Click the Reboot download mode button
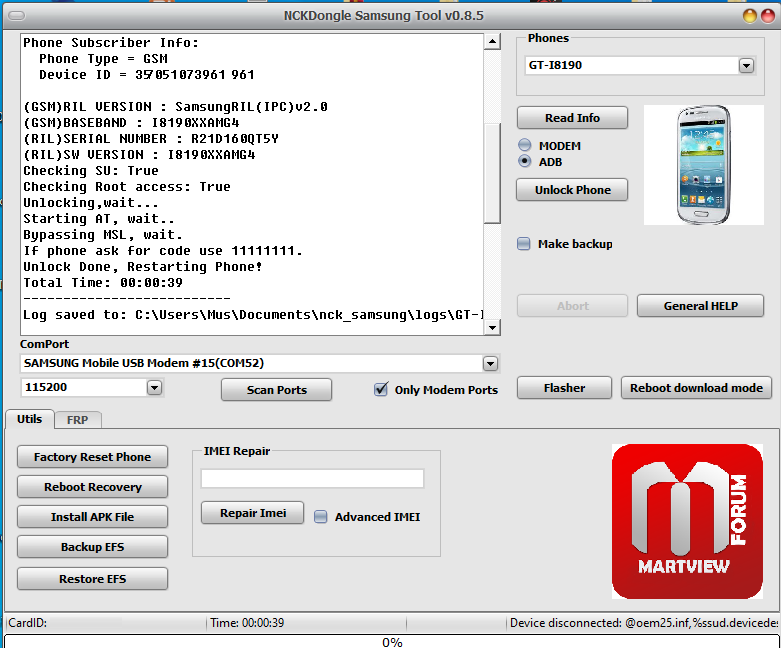The width and height of the screenshot is (781, 648). [x=696, y=388]
